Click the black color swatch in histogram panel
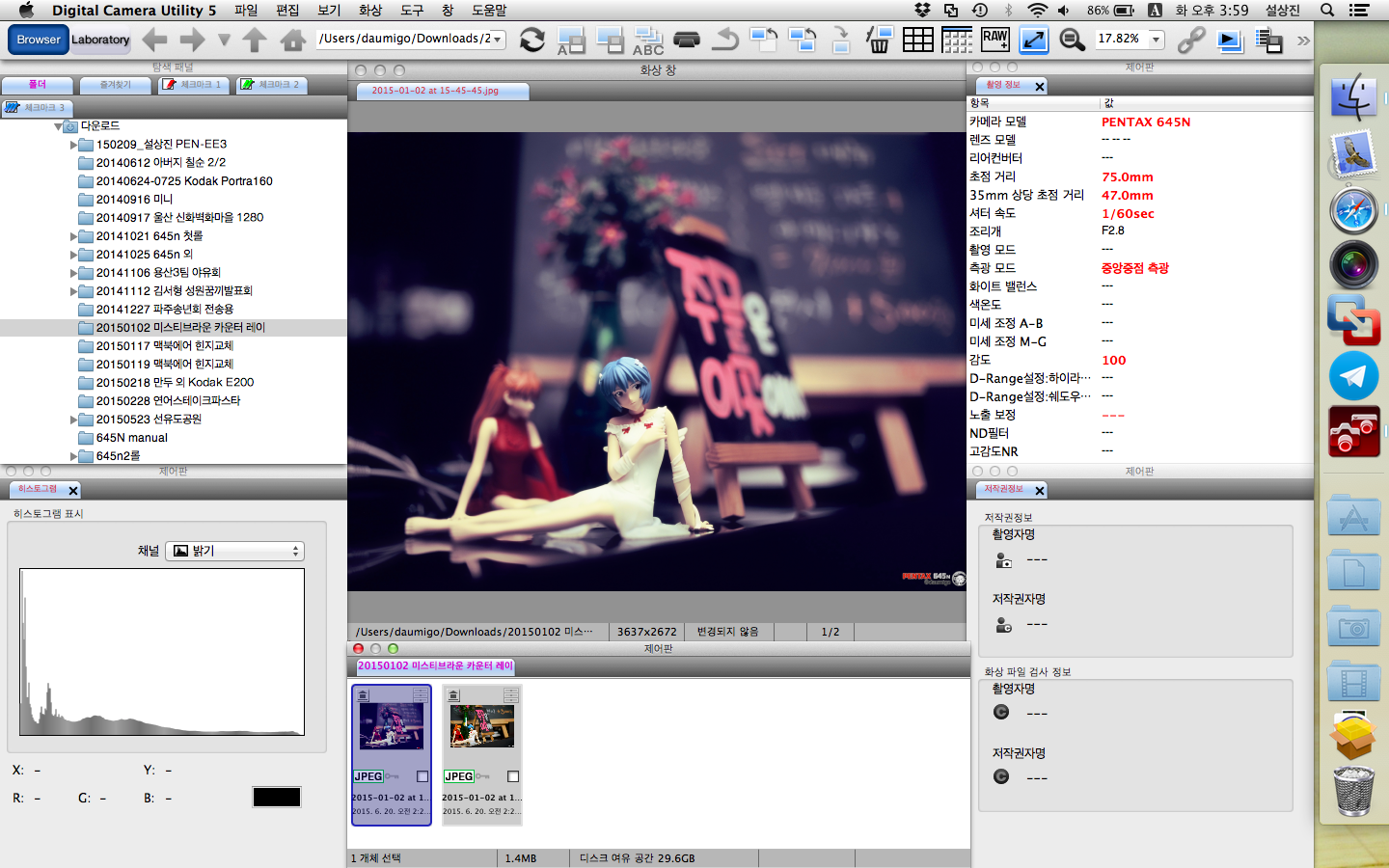 point(277,797)
